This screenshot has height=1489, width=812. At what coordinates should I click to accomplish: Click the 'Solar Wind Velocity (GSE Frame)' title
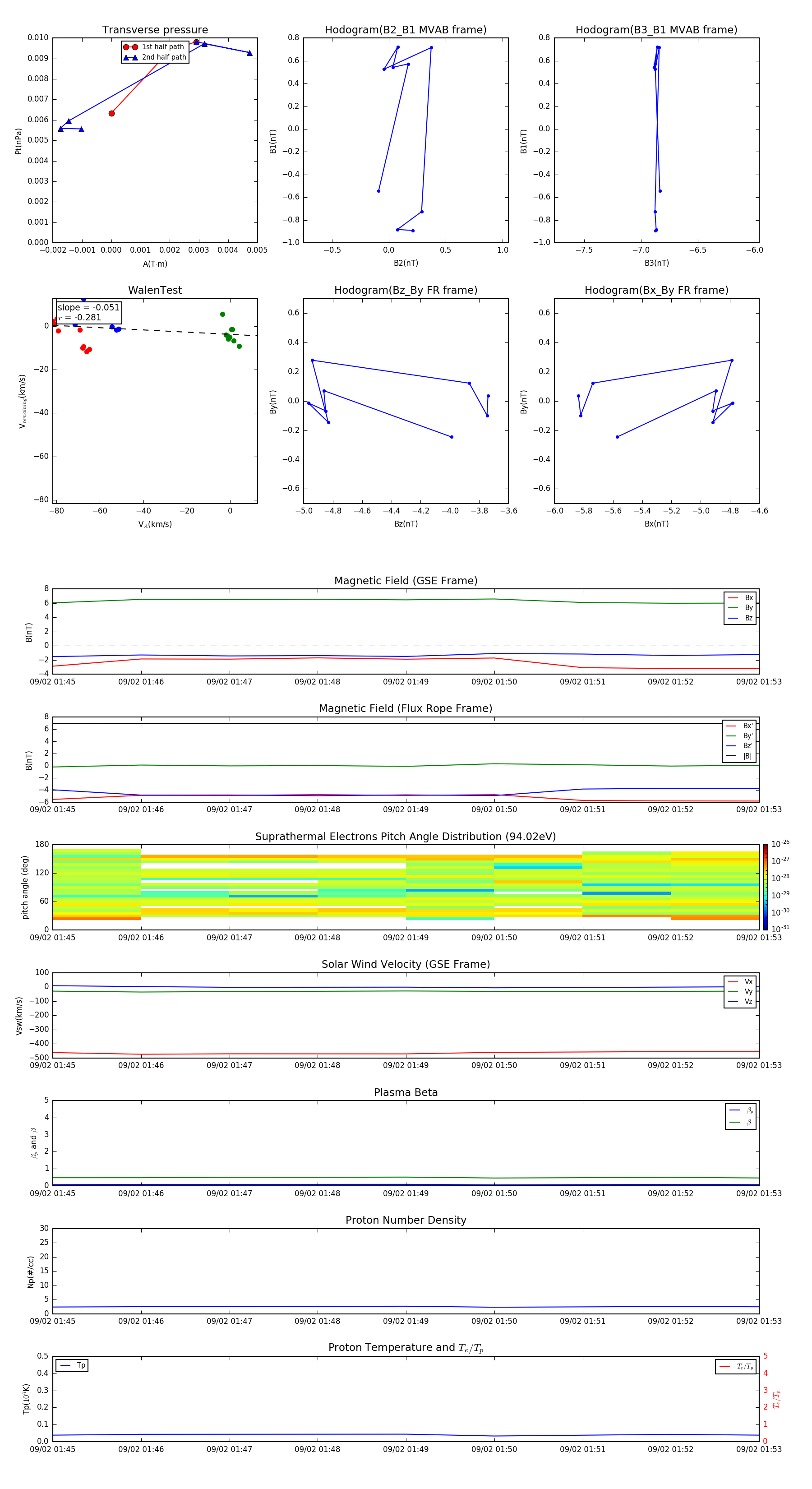coord(406,965)
